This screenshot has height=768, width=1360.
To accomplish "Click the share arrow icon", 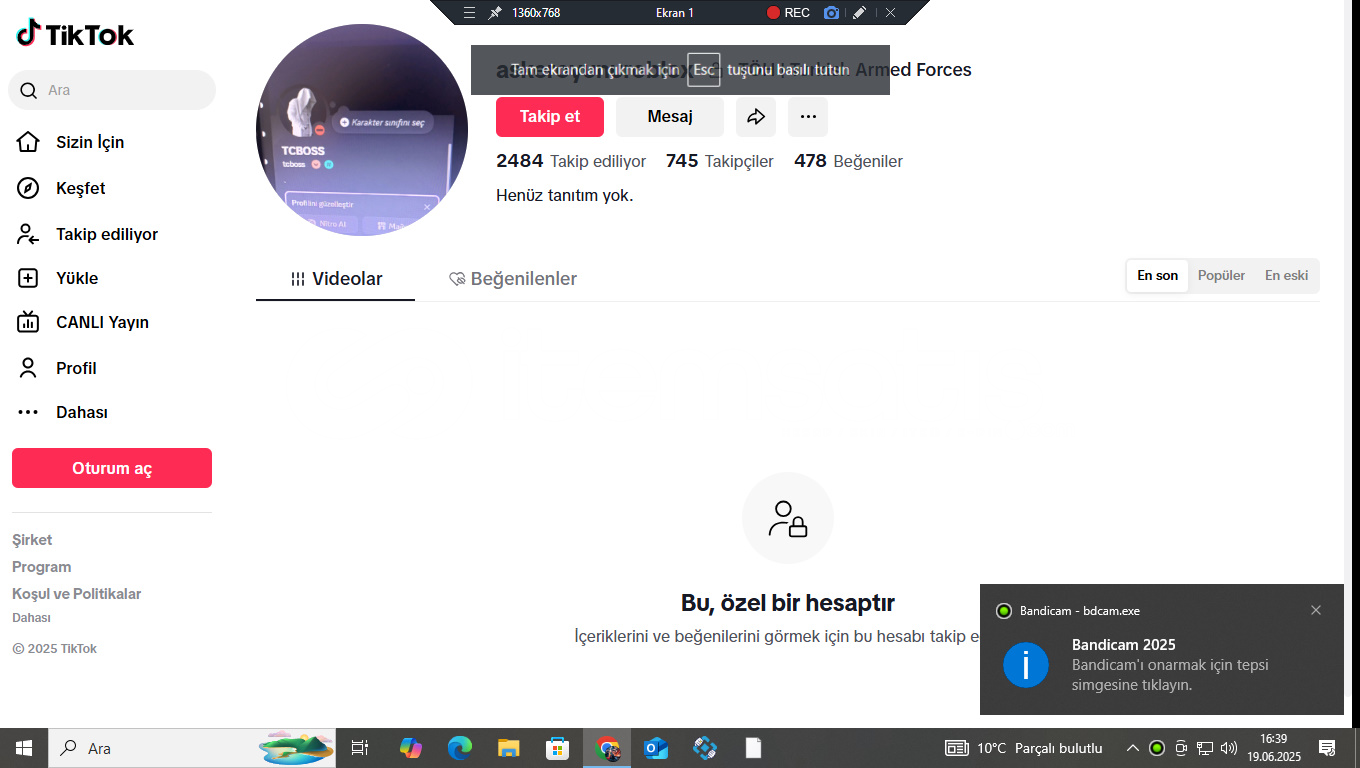I will click(x=756, y=117).
